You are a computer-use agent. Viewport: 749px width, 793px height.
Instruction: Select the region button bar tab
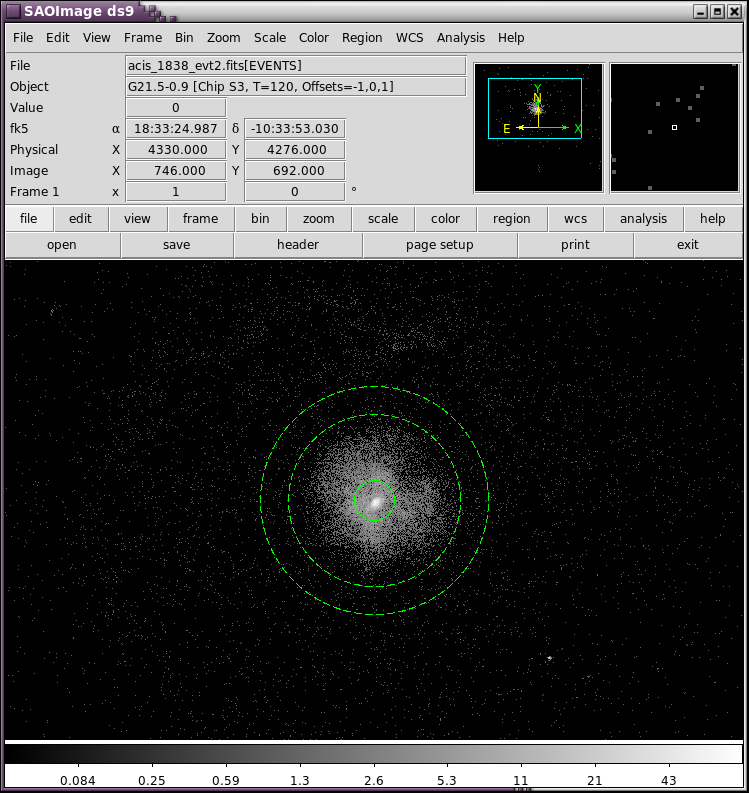pos(511,219)
